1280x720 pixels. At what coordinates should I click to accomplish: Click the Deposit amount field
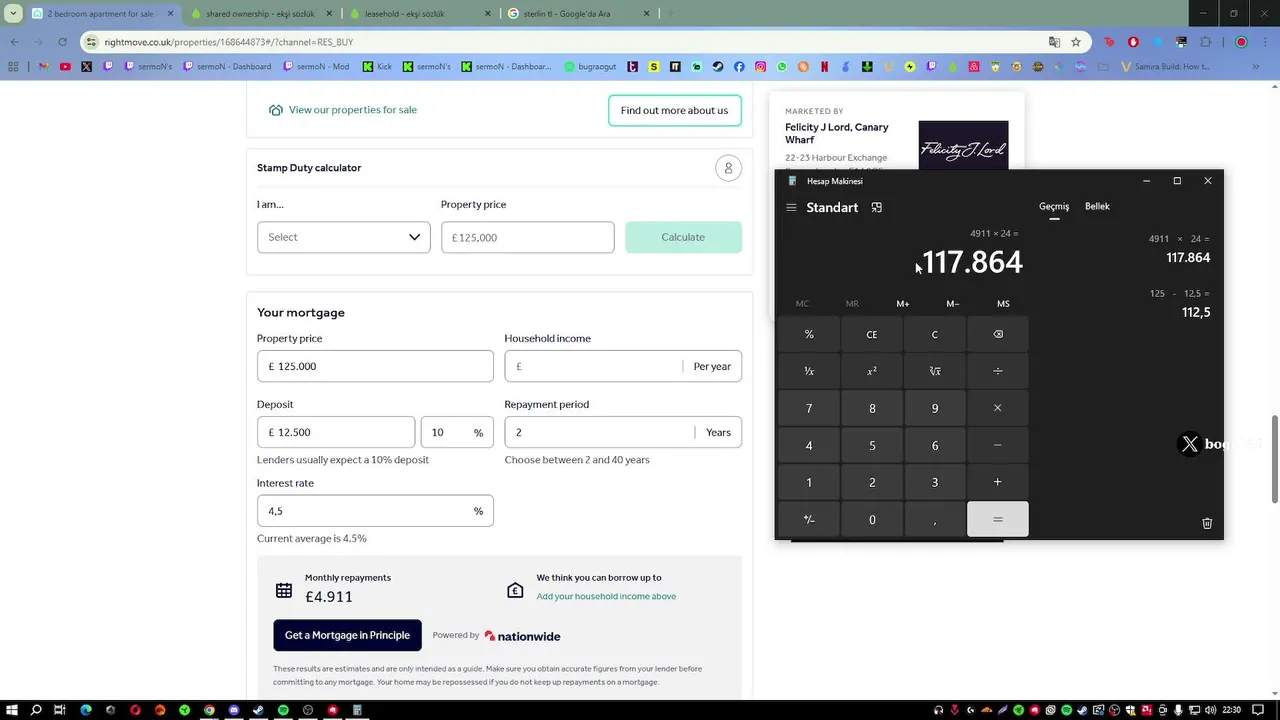click(x=336, y=432)
